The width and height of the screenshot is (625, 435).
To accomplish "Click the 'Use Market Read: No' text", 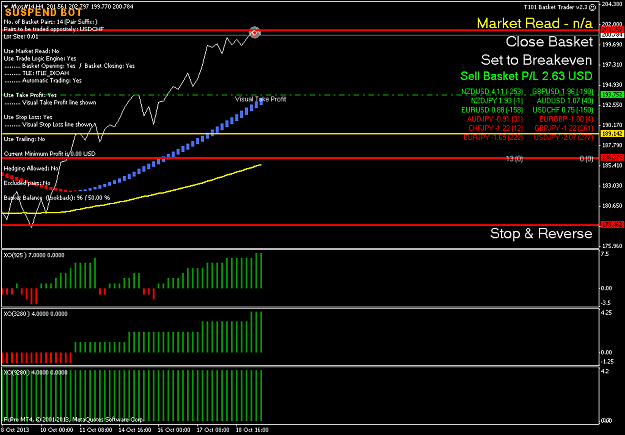I will tap(31, 51).
